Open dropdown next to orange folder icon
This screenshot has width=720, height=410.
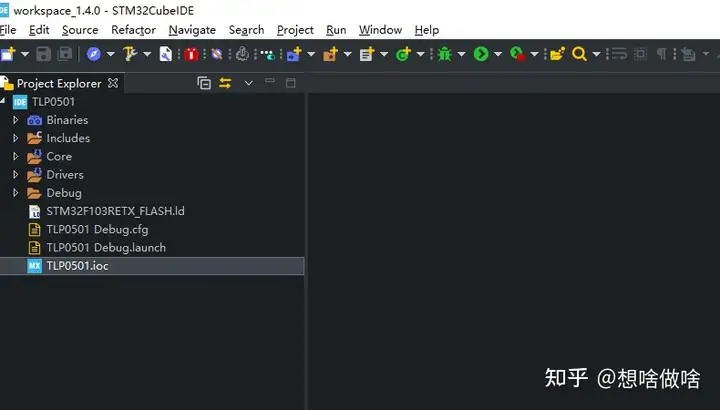click(348, 54)
